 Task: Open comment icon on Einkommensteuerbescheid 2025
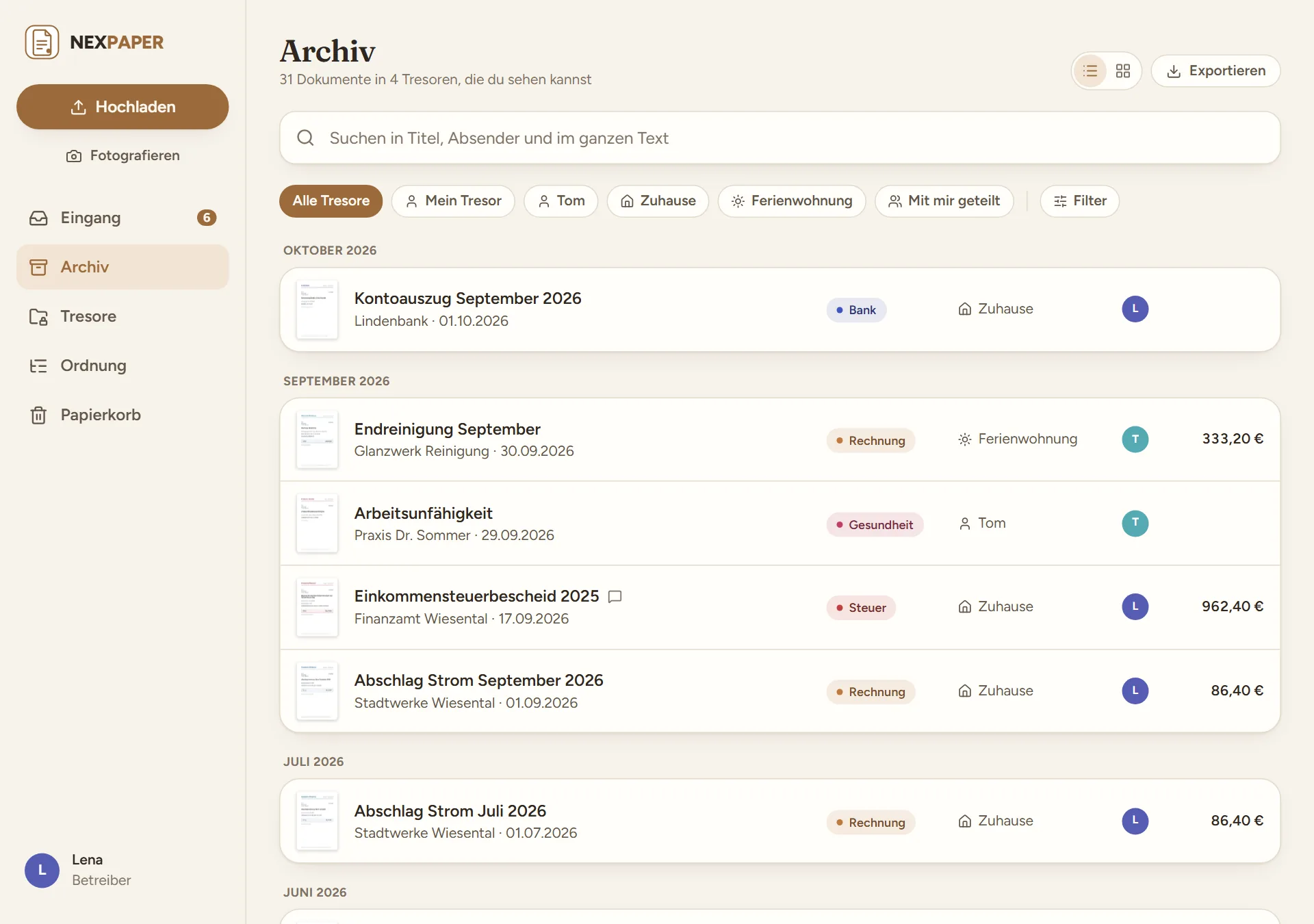click(615, 596)
